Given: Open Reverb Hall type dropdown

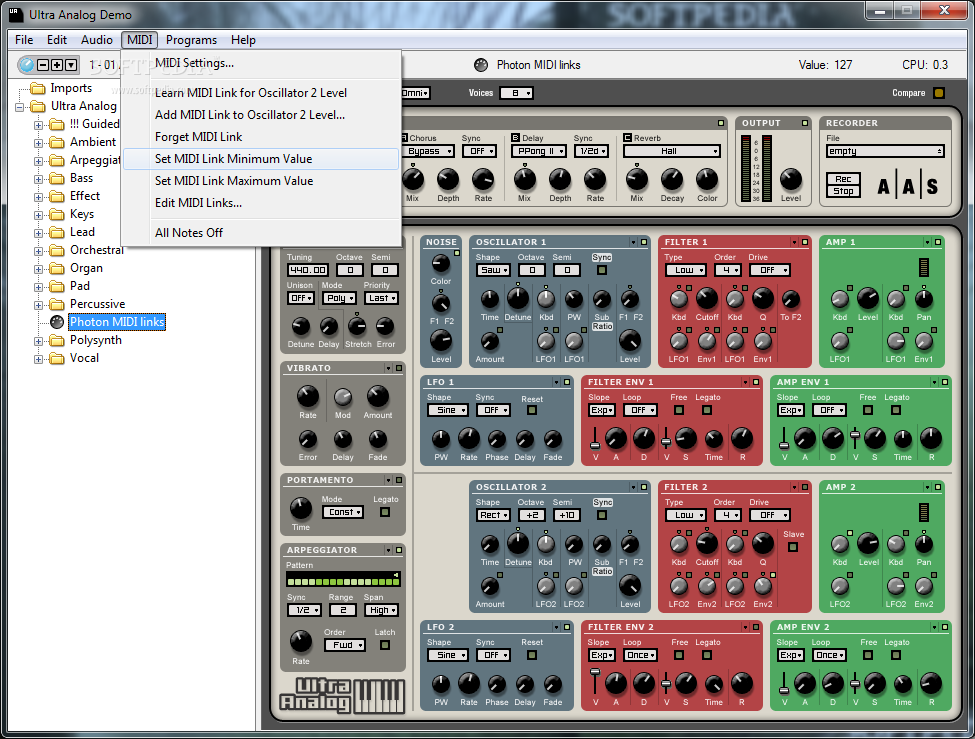Looking at the screenshot, I should (672, 151).
